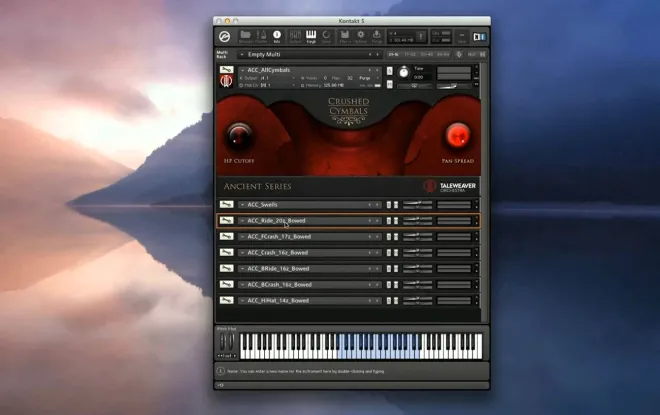Switch to rack page 17-32
The width and height of the screenshot is (660, 415).
pos(410,54)
